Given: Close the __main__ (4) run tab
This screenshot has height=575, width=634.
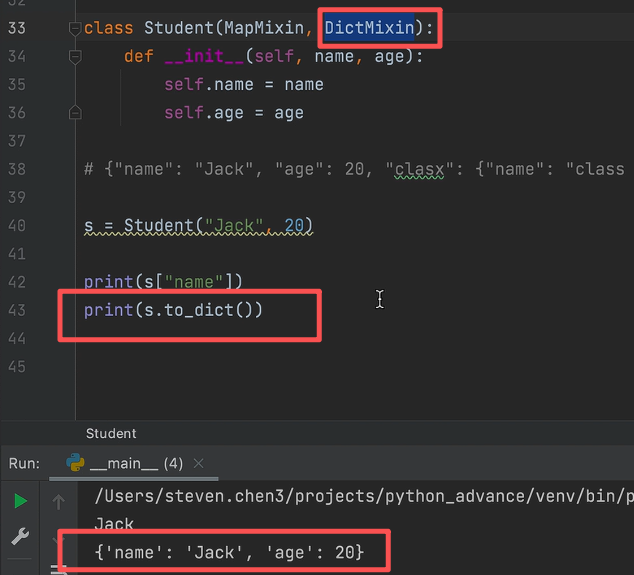Looking at the screenshot, I should tap(198, 464).
